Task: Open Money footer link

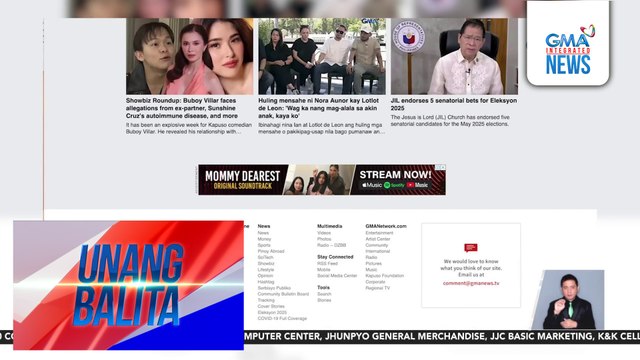Action: tap(264, 239)
